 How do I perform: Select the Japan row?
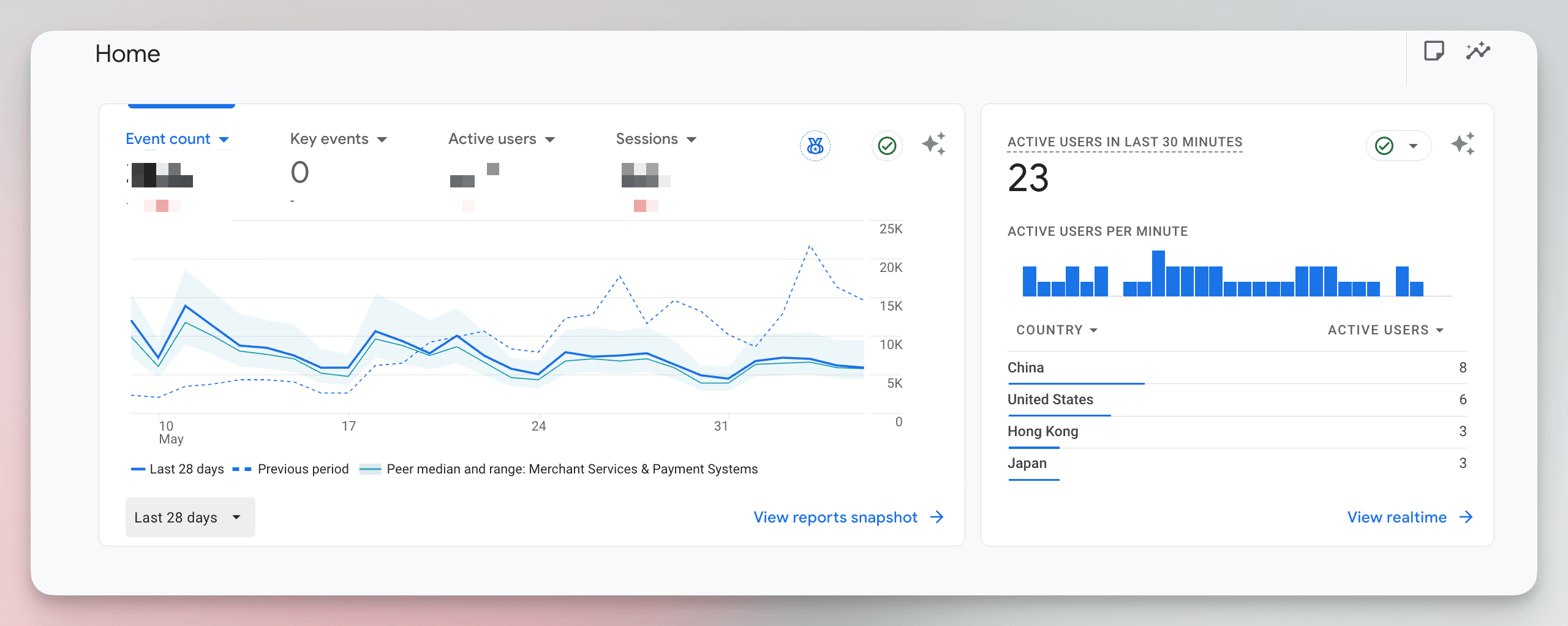pos(1237,463)
